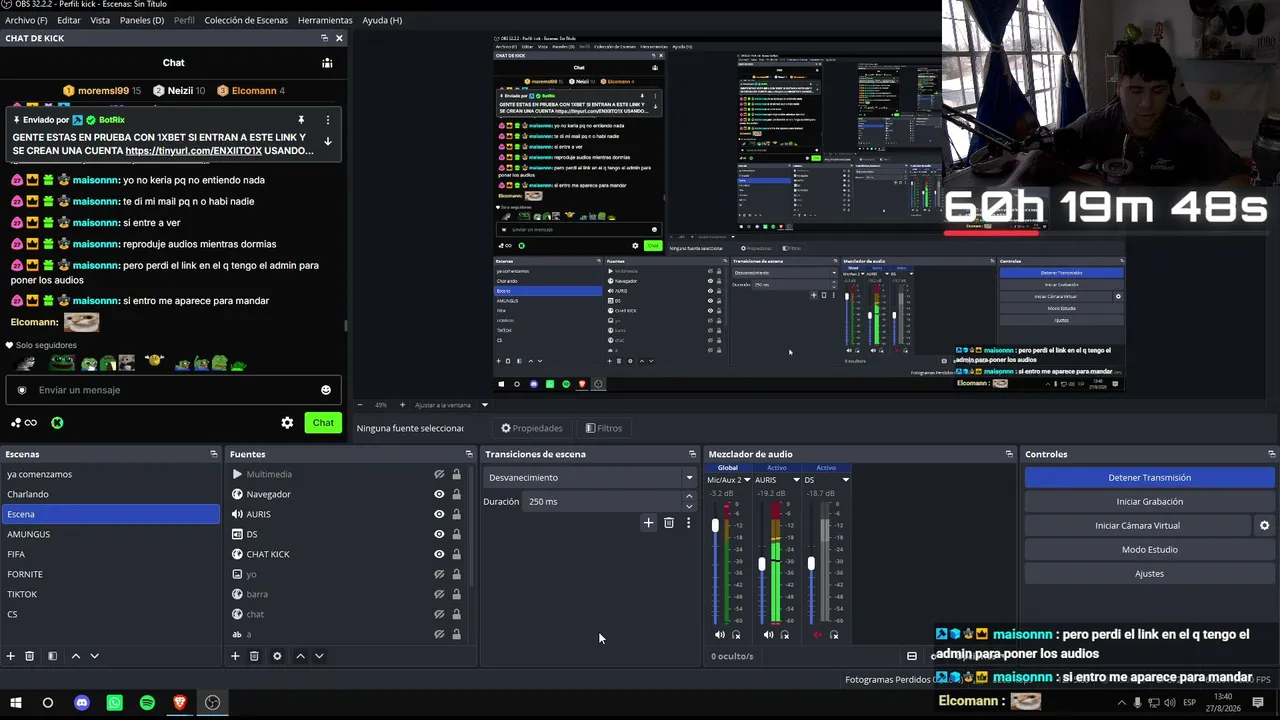Move the source down in the Fuentes toolbar

[x=319, y=656]
